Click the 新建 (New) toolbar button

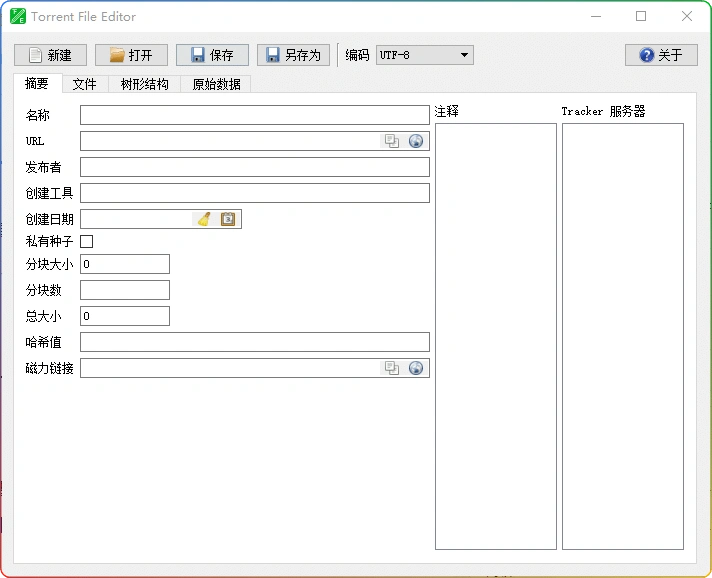pos(50,55)
